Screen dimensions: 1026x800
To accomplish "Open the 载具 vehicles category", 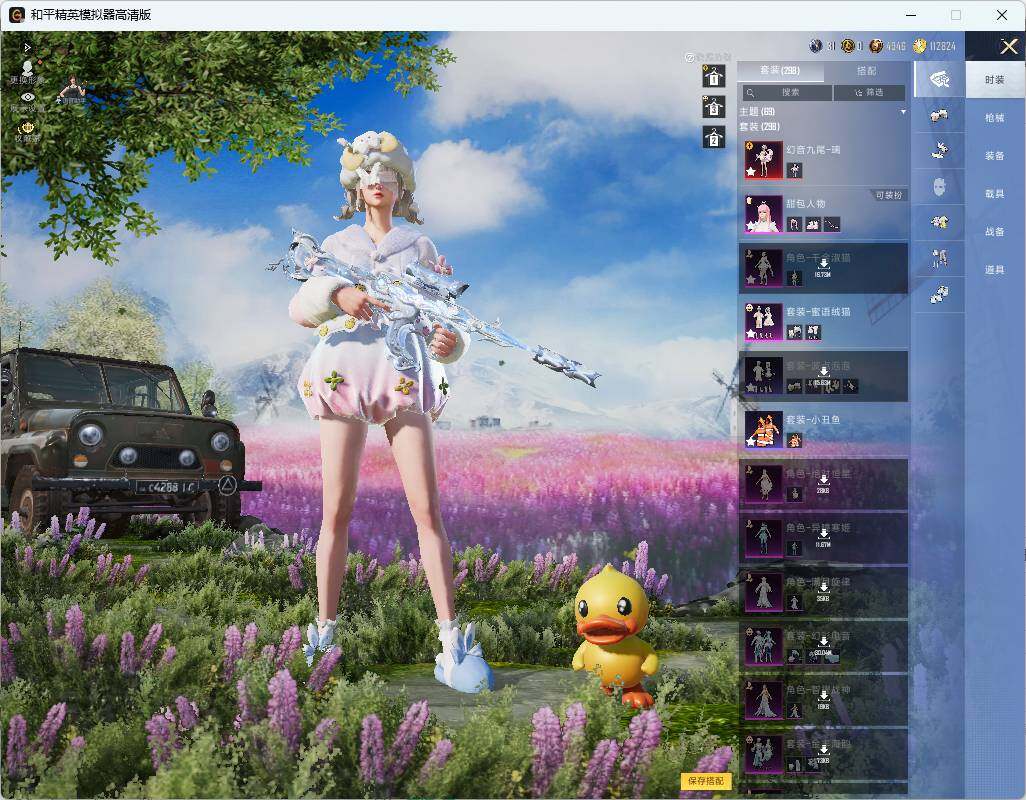I will (995, 194).
